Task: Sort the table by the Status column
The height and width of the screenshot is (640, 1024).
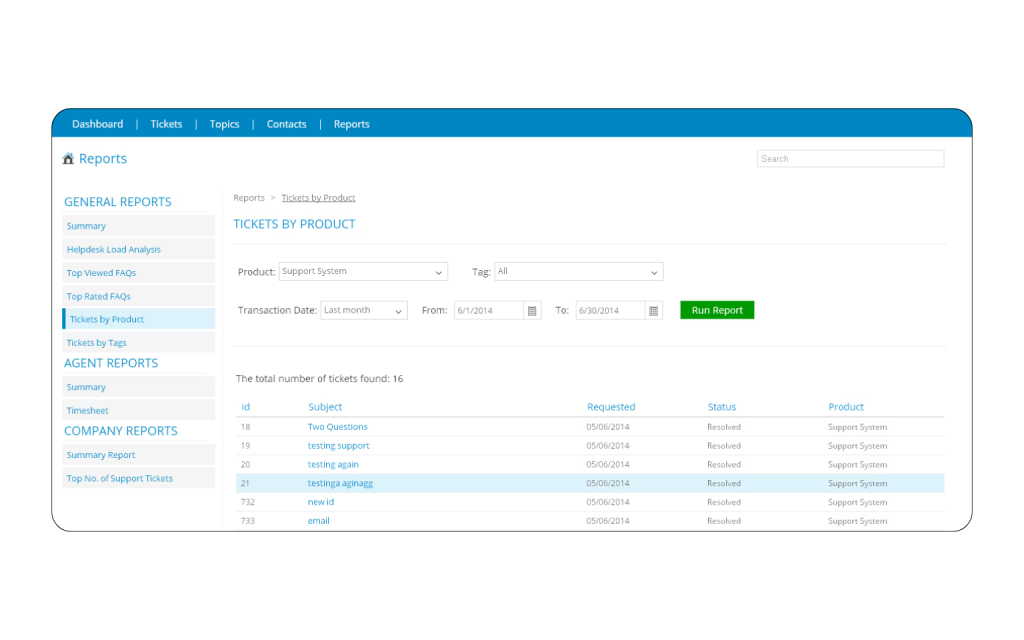Action: 721,407
